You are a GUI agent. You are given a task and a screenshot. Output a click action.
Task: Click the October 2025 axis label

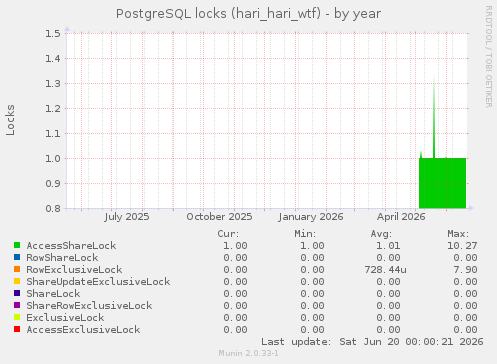[219, 217]
